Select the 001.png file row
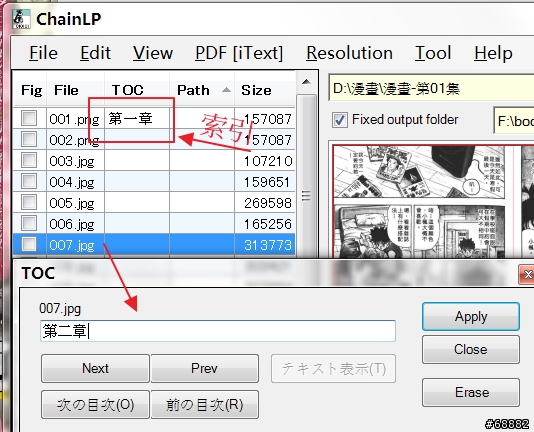The height and width of the screenshot is (432, 534). (x=154, y=118)
